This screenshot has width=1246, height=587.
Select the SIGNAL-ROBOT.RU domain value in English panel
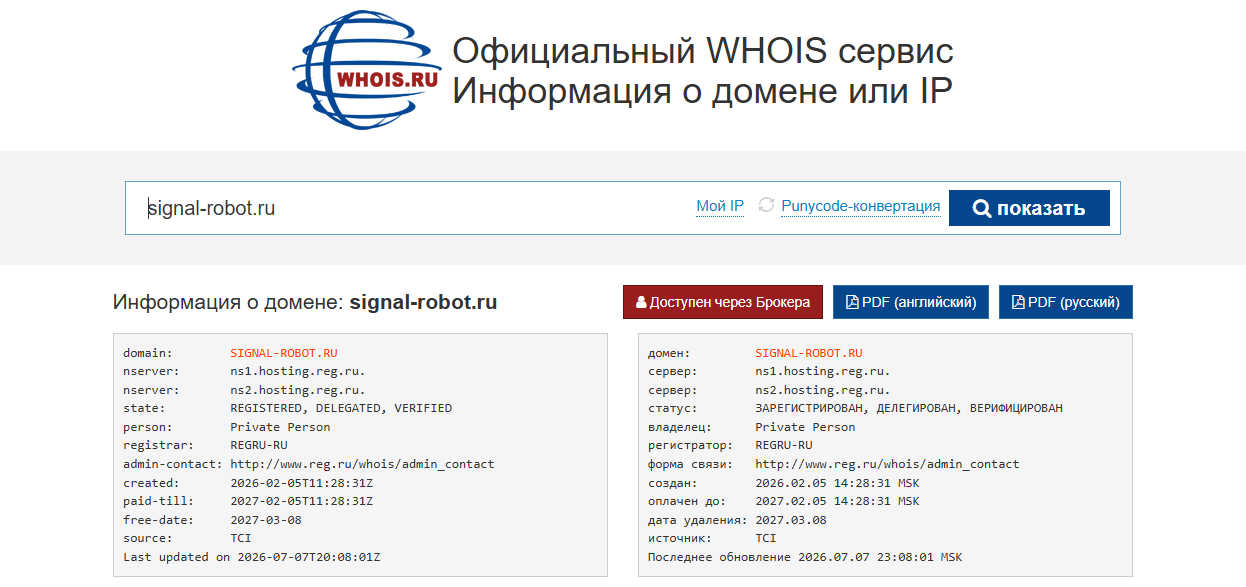(x=284, y=353)
